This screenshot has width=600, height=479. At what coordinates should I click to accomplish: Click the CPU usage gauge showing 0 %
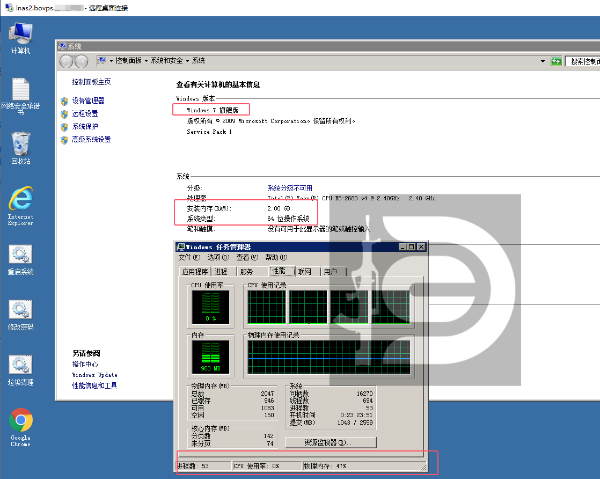click(210, 307)
